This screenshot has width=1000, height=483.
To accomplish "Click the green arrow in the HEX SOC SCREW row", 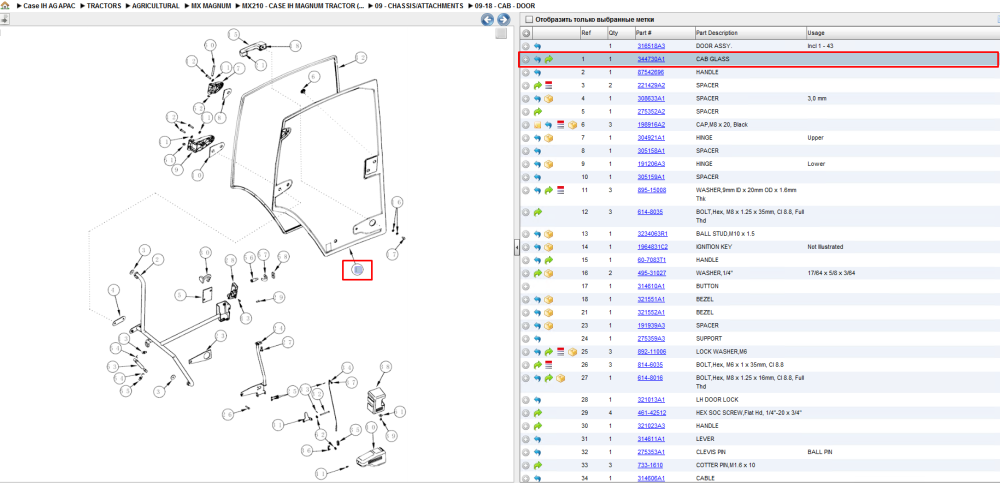I will point(537,413).
